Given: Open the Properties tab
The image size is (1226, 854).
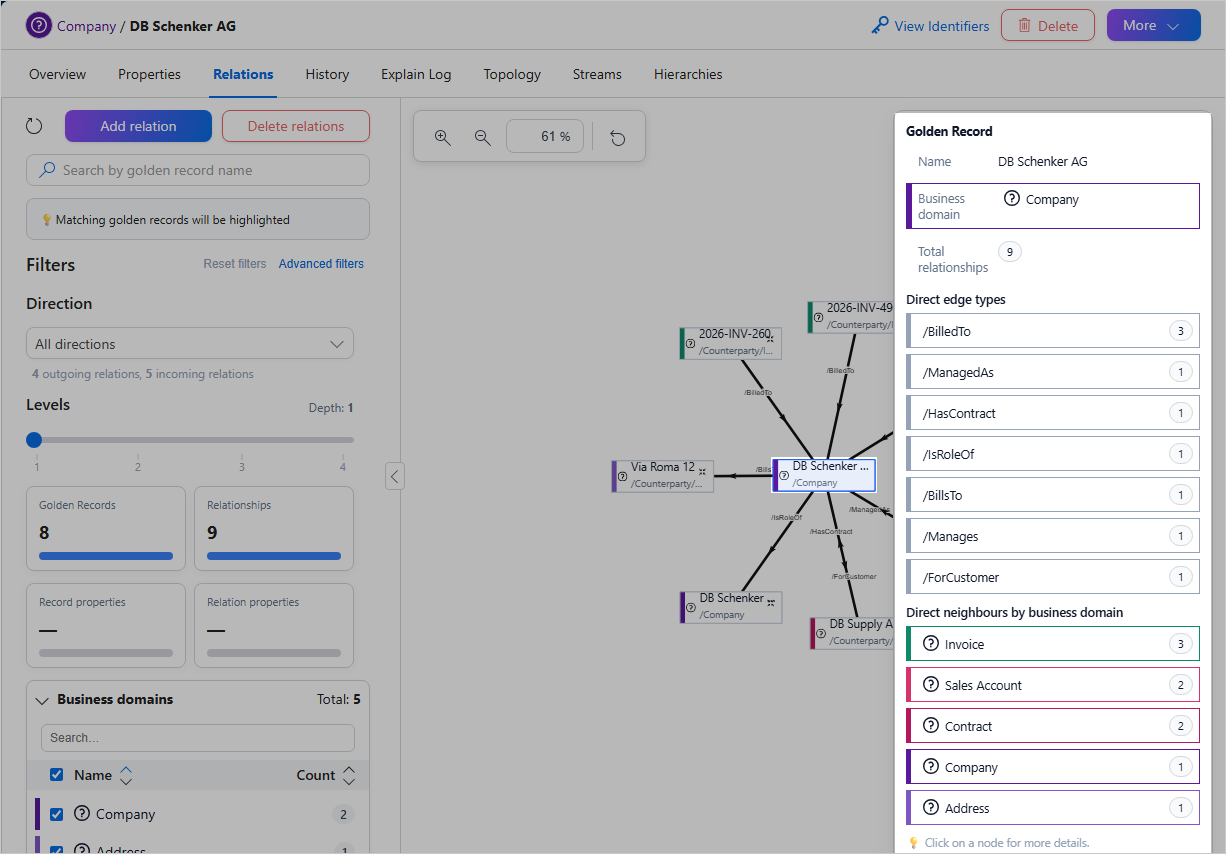Looking at the screenshot, I should (x=149, y=74).
